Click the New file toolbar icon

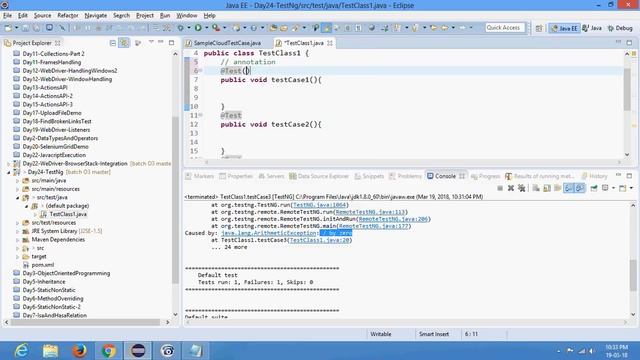coord(8,28)
